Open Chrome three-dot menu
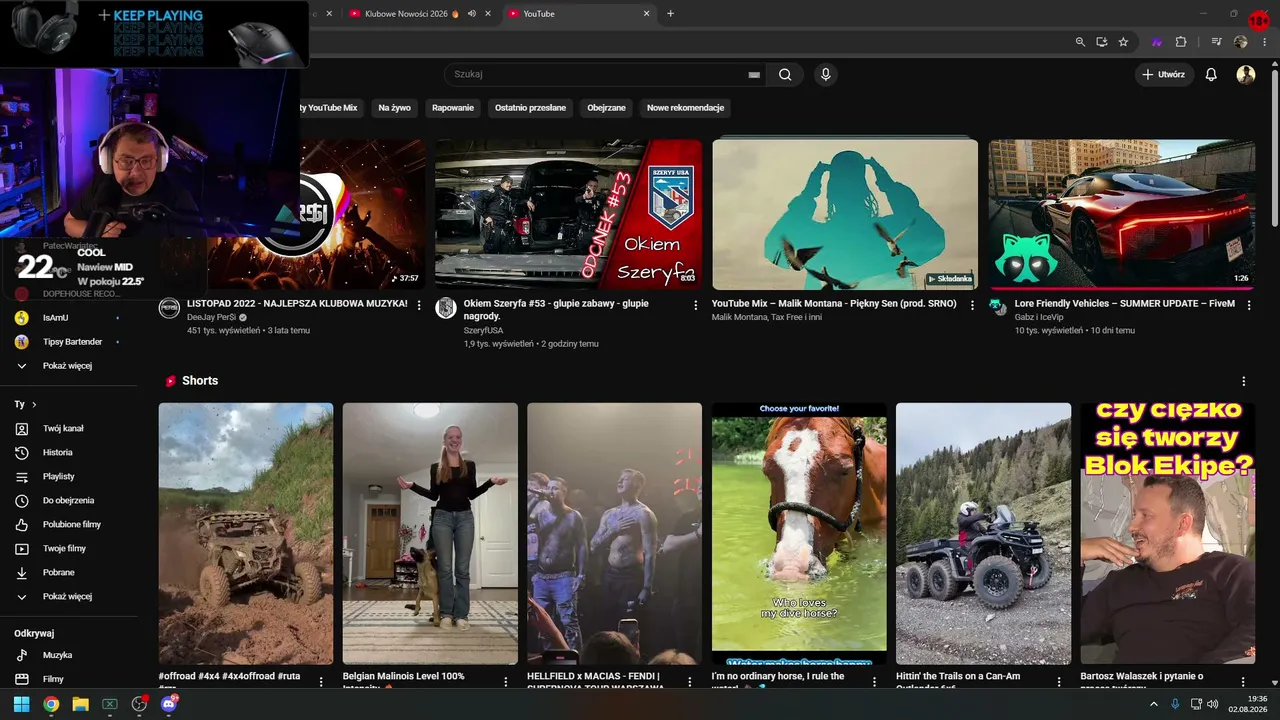Image resolution: width=1280 pixels, height=720 pixels. (1264, 42)
